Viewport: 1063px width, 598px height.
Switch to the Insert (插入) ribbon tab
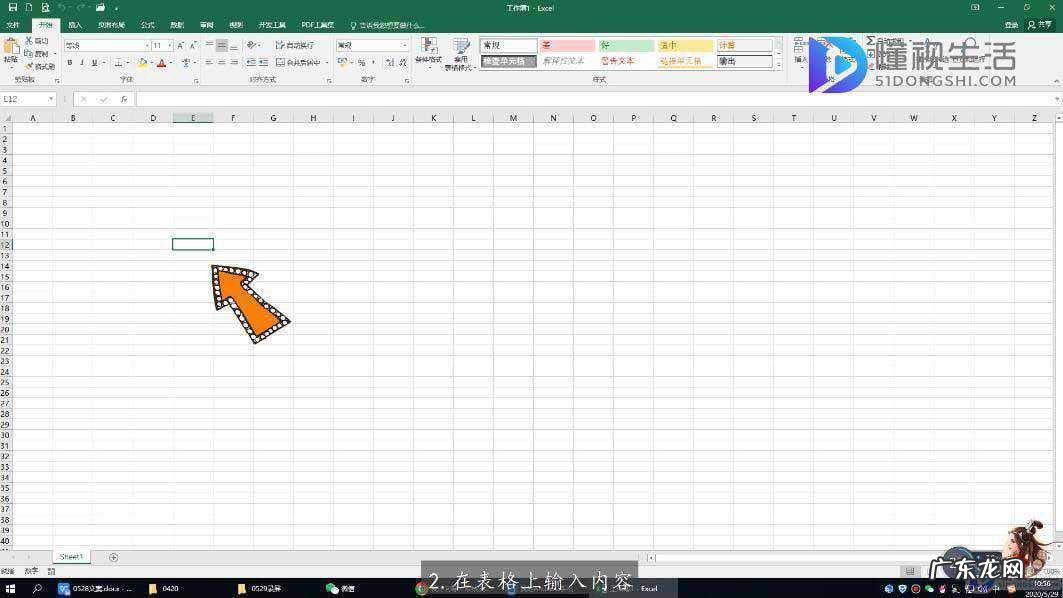tap(75, 25)
